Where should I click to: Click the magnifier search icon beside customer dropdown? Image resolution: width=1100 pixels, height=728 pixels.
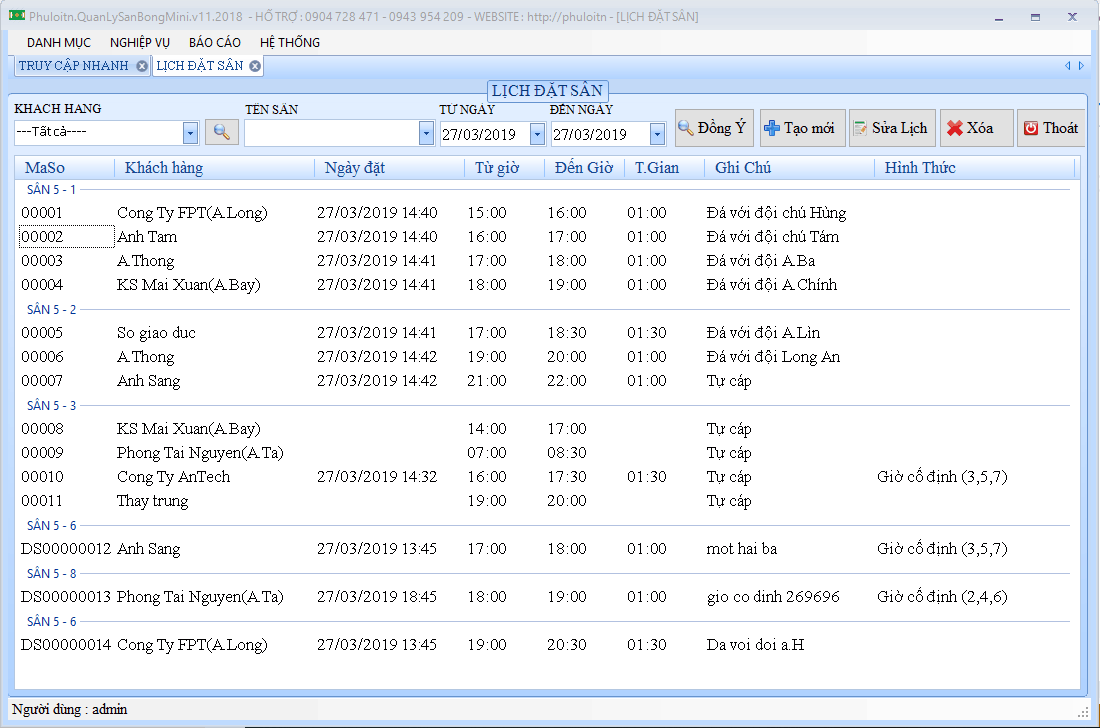[x=222, y=132]
